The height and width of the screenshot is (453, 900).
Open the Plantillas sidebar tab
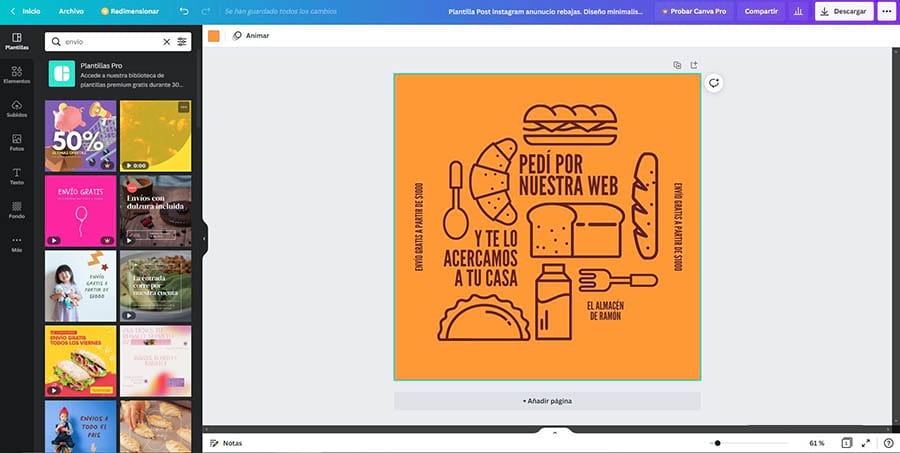17,41
